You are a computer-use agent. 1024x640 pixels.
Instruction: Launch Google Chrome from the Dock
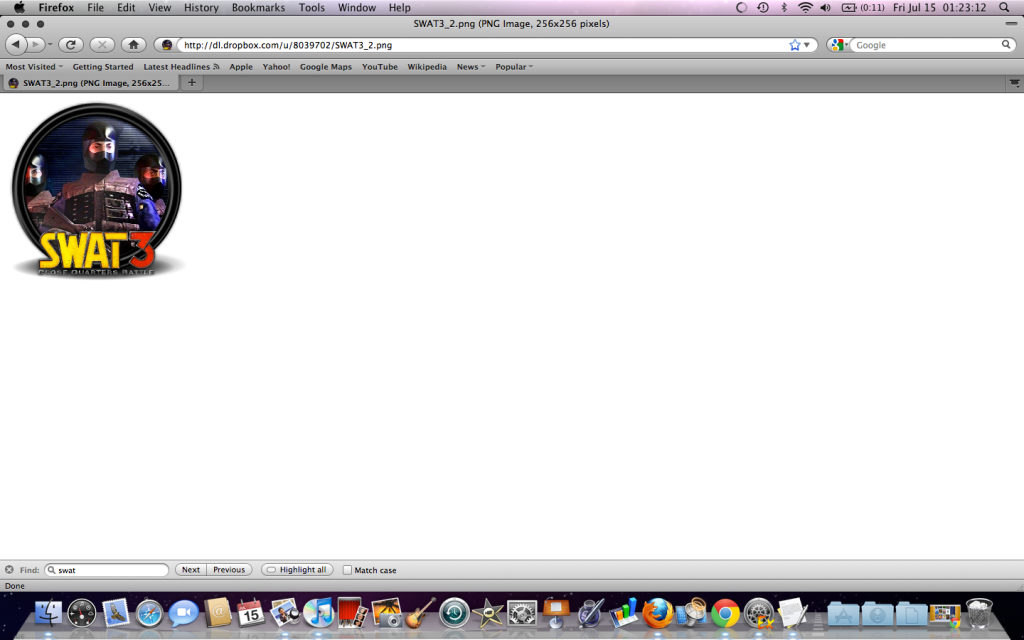click(725, 613)
